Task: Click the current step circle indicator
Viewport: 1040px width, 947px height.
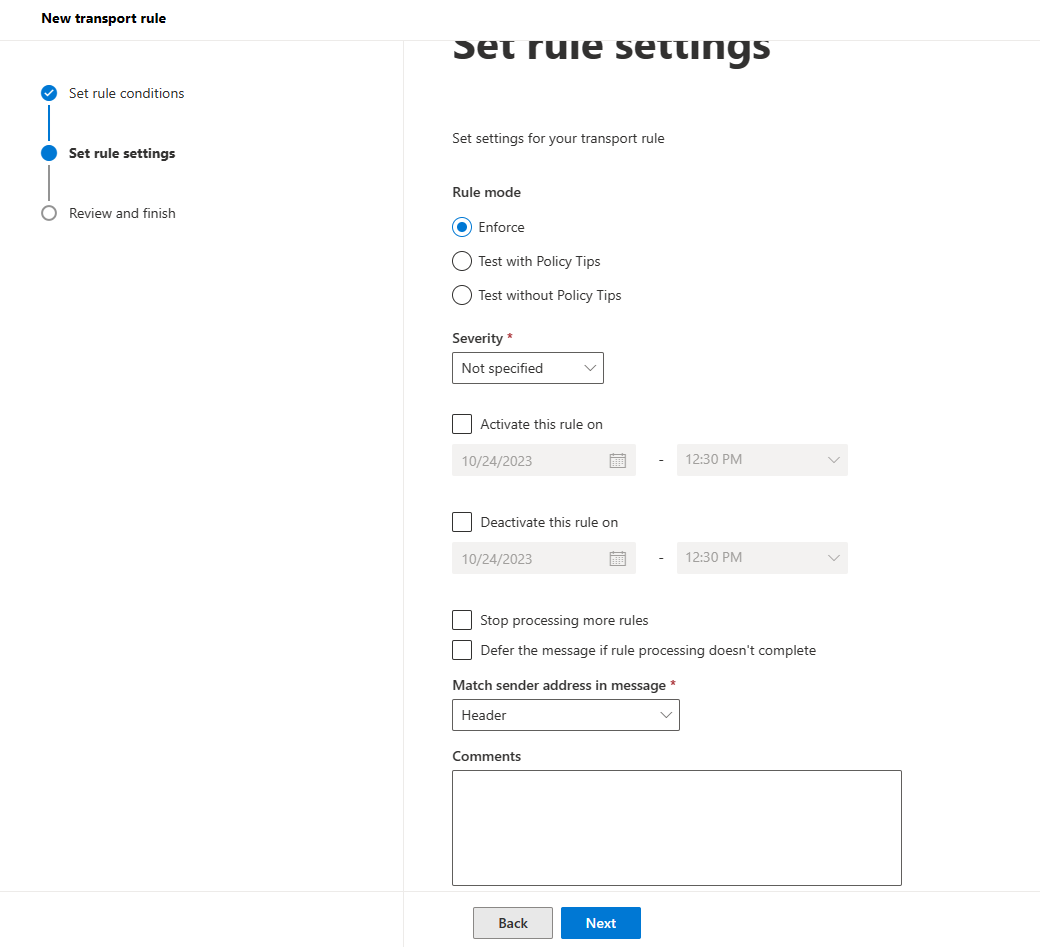Action: (x=49, y=153)
